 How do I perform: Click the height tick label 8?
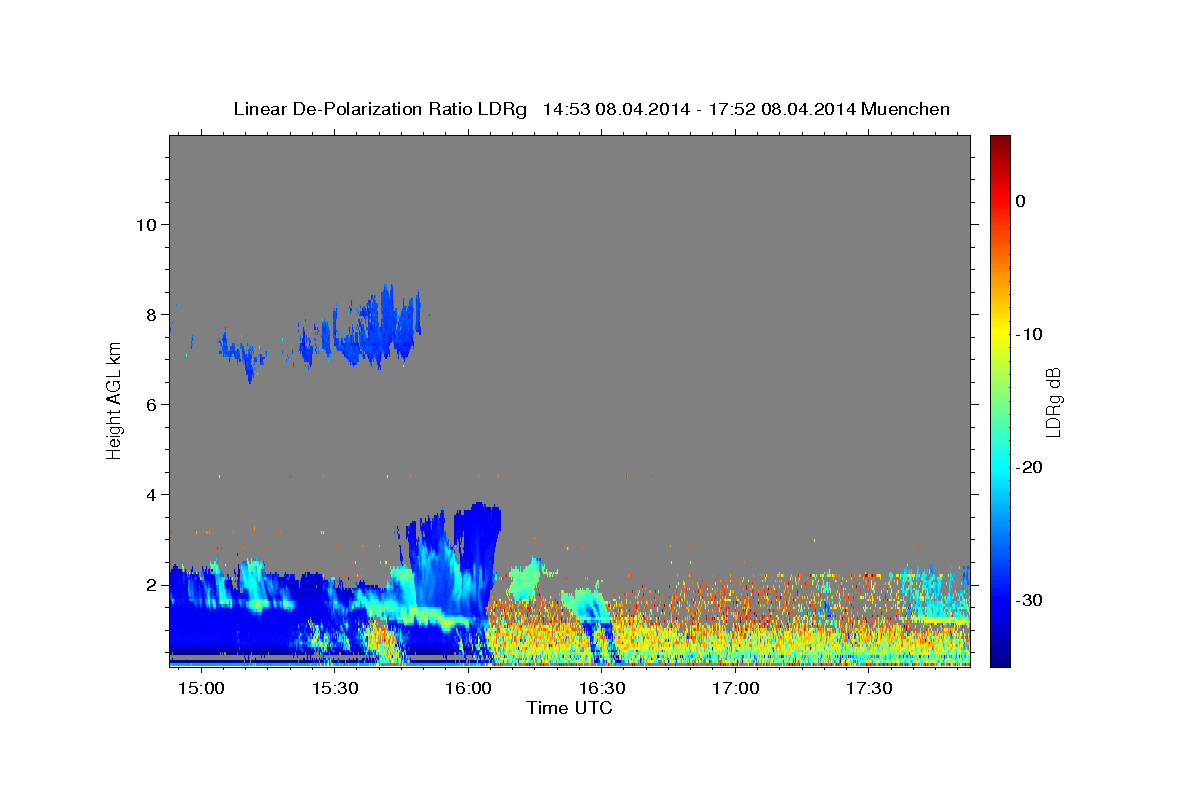151,314
